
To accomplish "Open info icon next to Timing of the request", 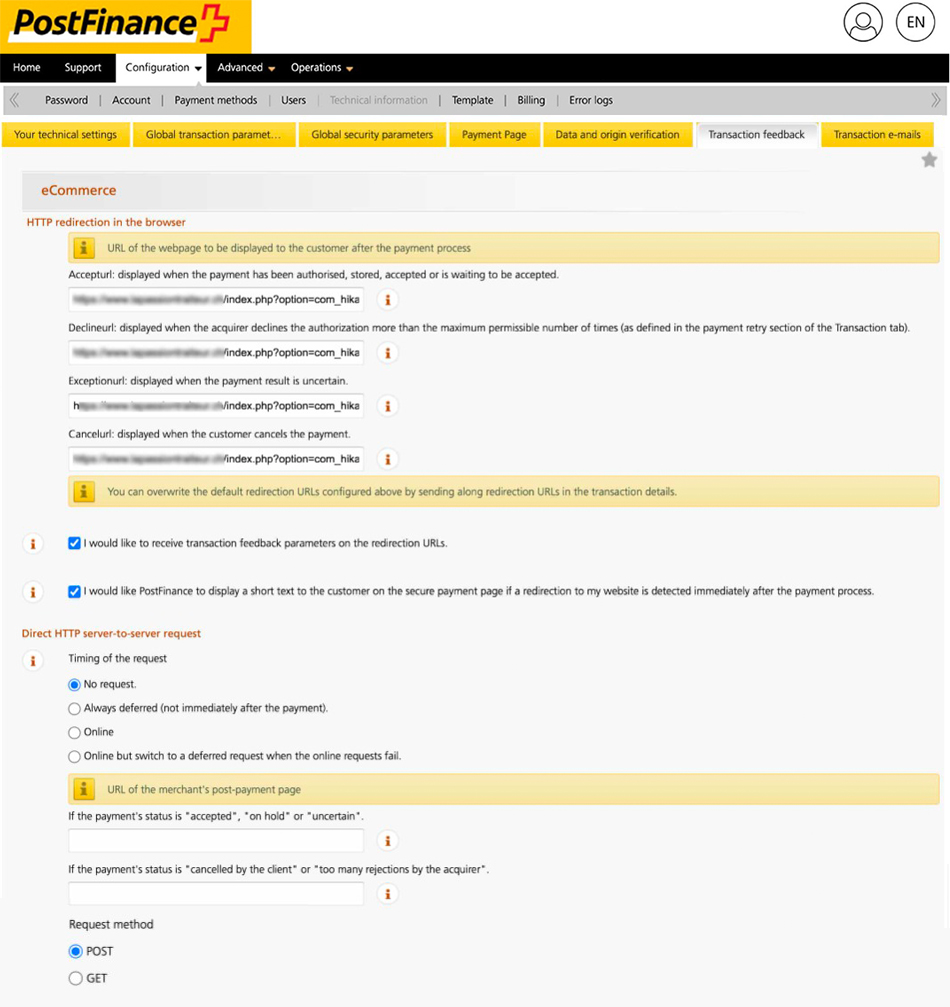I will point(33,660).
